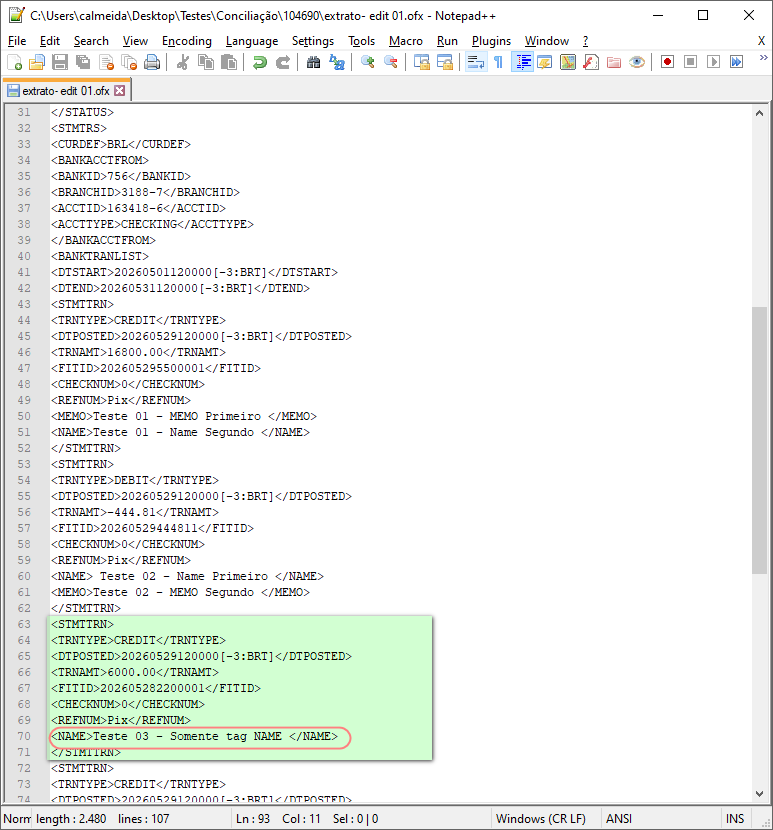Open the Window menu
This screenshot has height=830, width=773.
pyautogui.click(x=546, y=41)
